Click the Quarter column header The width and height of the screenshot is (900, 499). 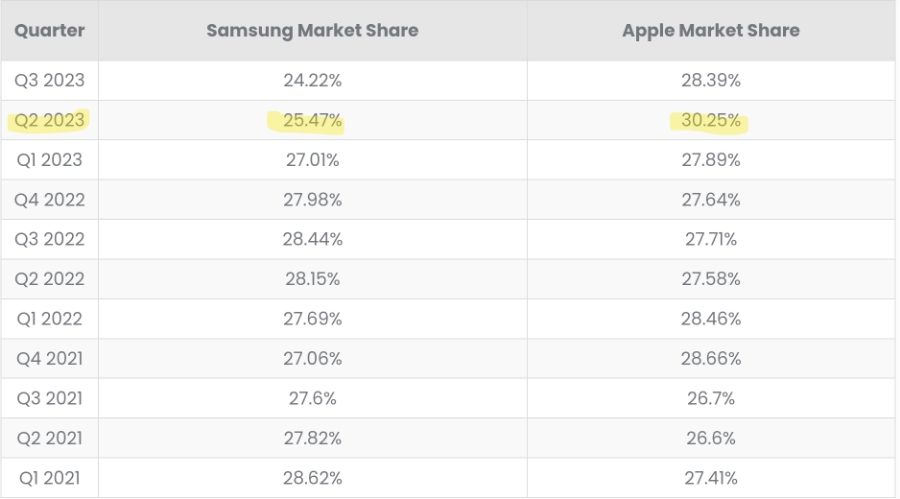49,31
